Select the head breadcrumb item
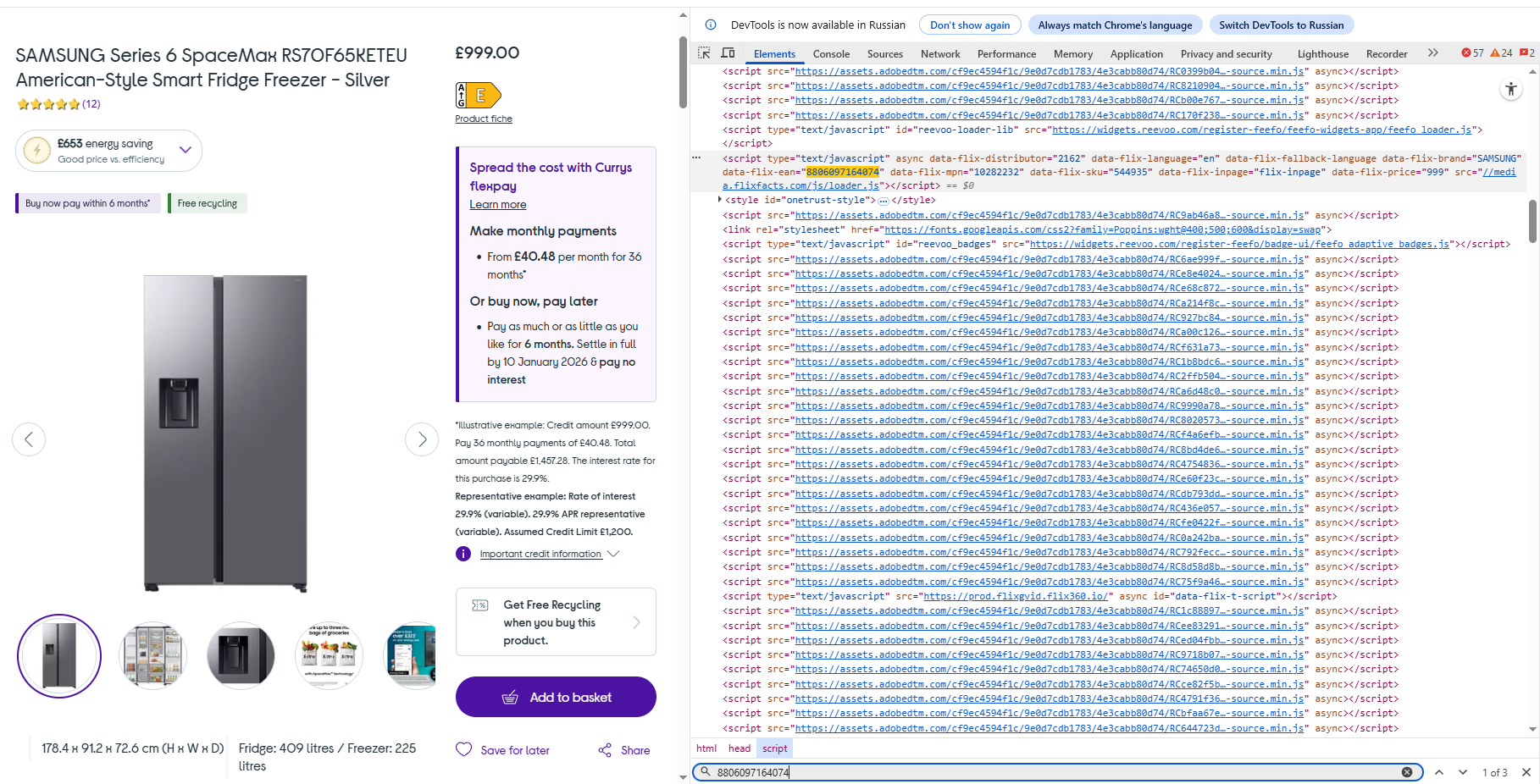Viewport: 1540px width, 784px height. click(x=740, y=748)
